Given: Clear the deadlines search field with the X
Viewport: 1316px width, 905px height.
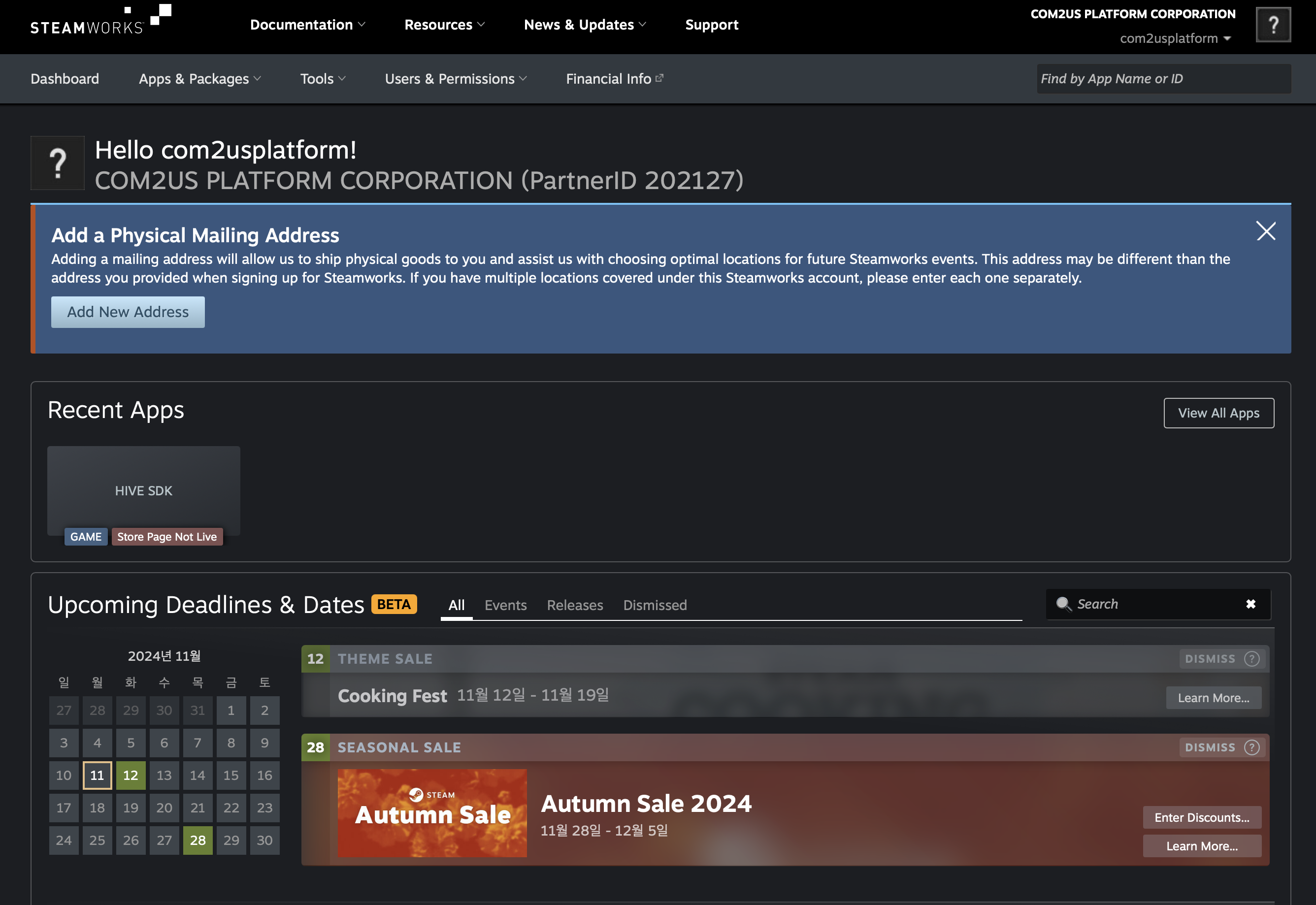Looking at the screenshot, I should point(1250,604).
